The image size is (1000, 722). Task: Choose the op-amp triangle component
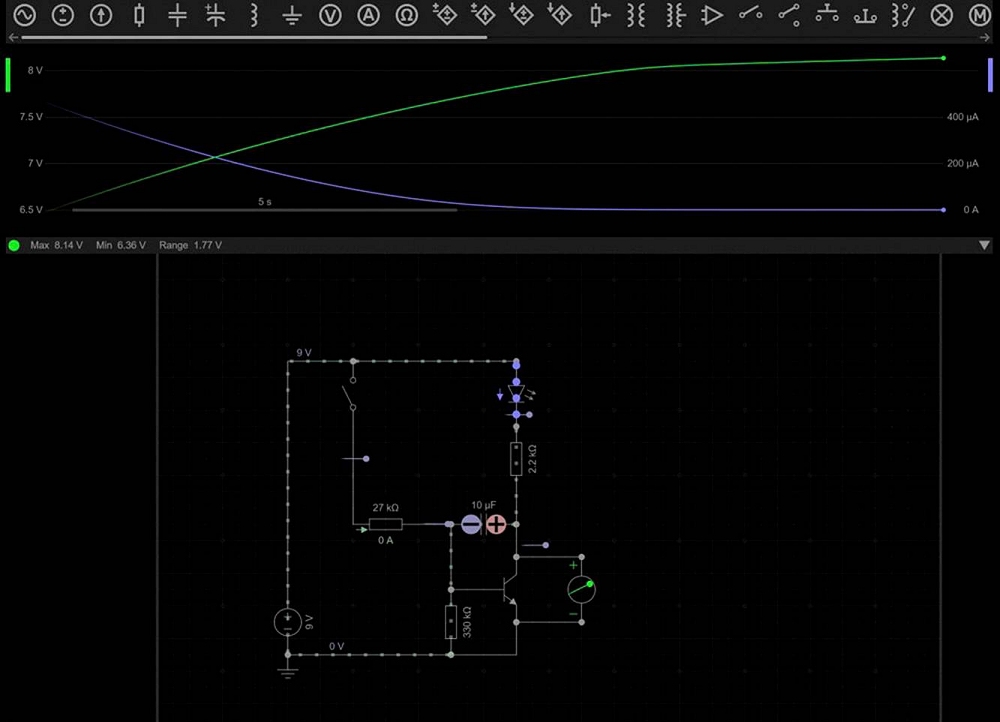pos(712,15)
